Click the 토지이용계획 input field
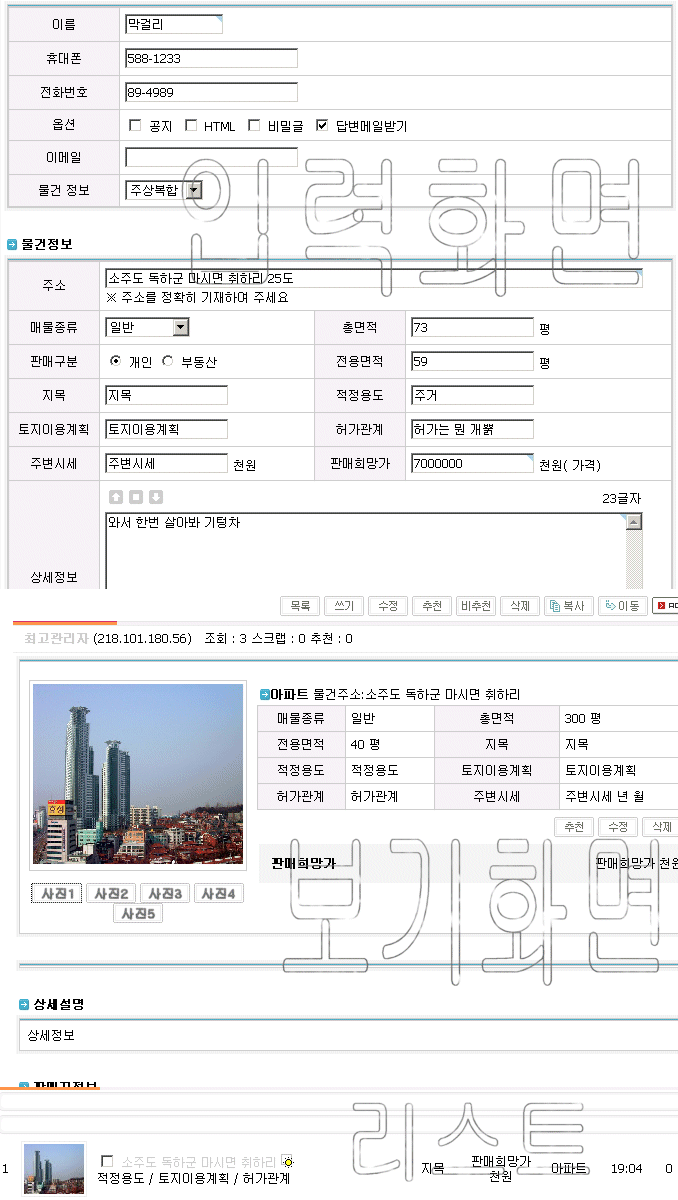Image resolution: width=678 pixels, height=1200 pixels. (166, 429)
